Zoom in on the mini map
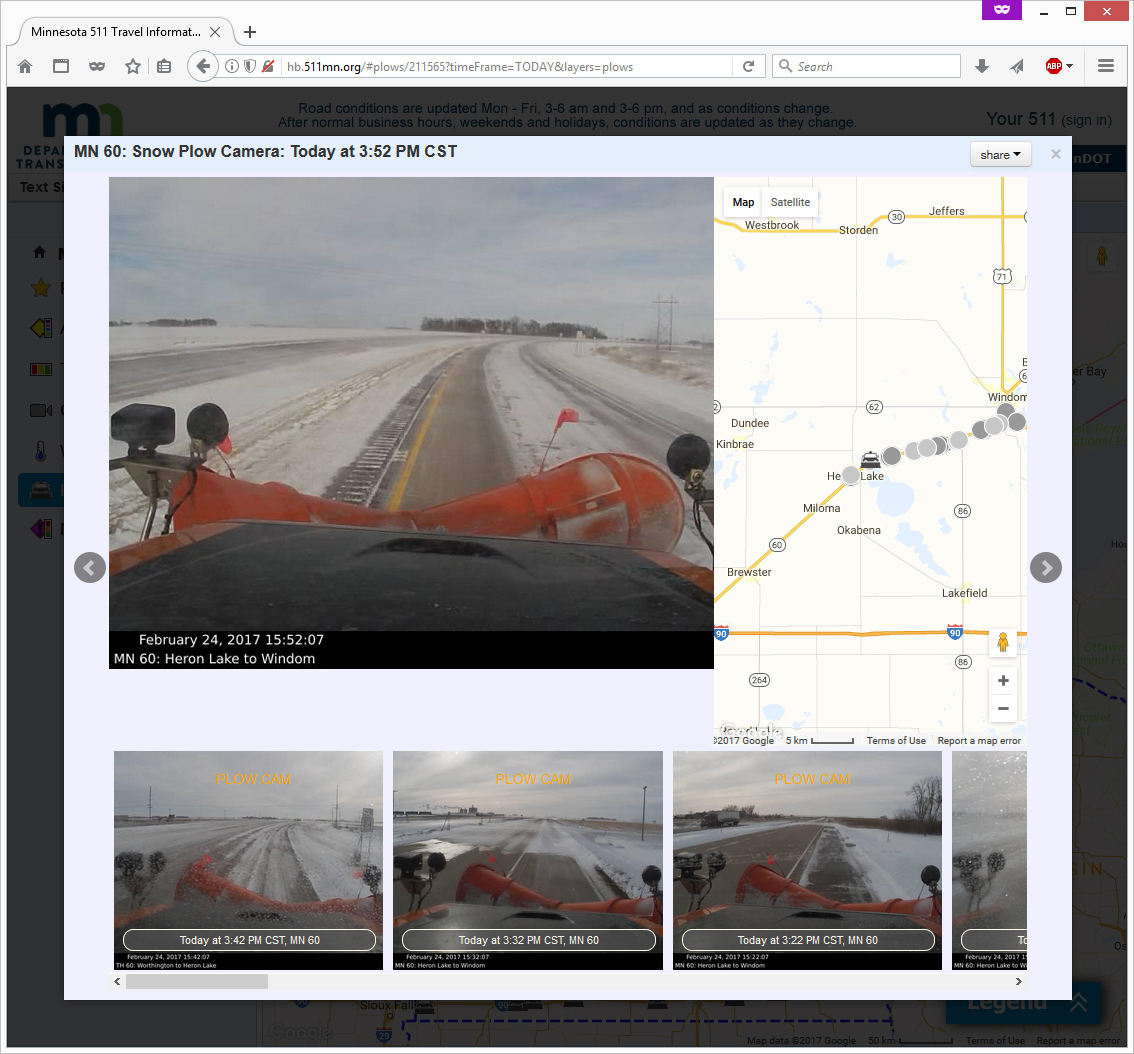The height and width of the screenshot is (1054, 1134). tap(1003, 681)
